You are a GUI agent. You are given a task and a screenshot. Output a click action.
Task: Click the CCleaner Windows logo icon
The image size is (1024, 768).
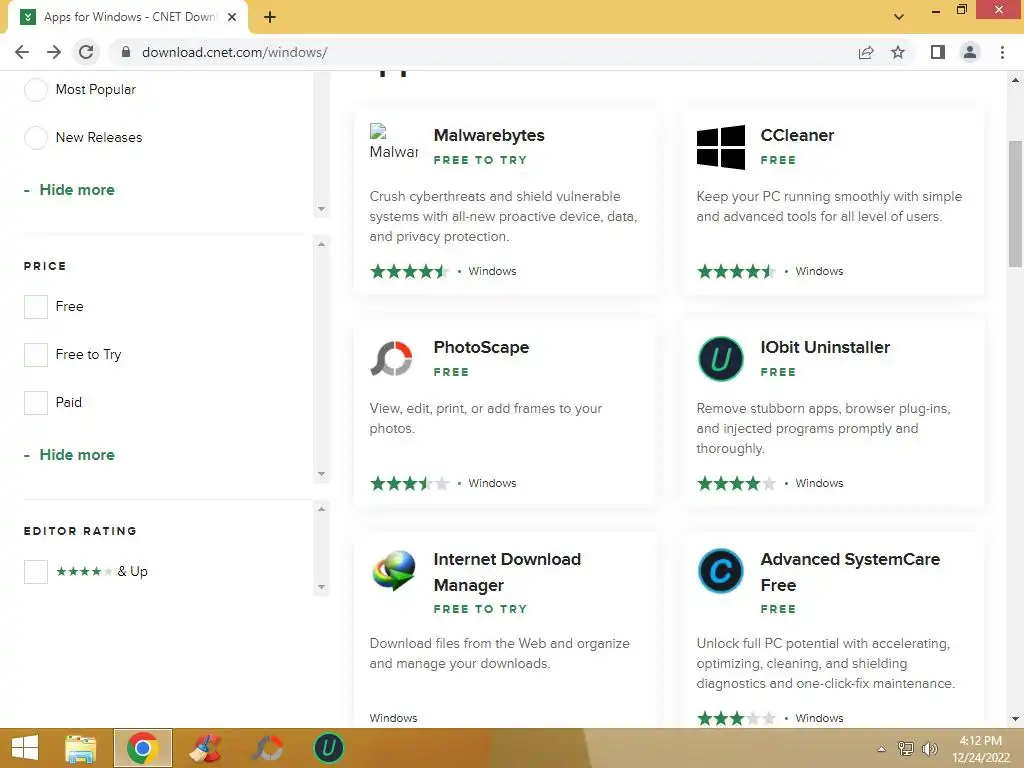pyautogui.click(x=720, y=148)
